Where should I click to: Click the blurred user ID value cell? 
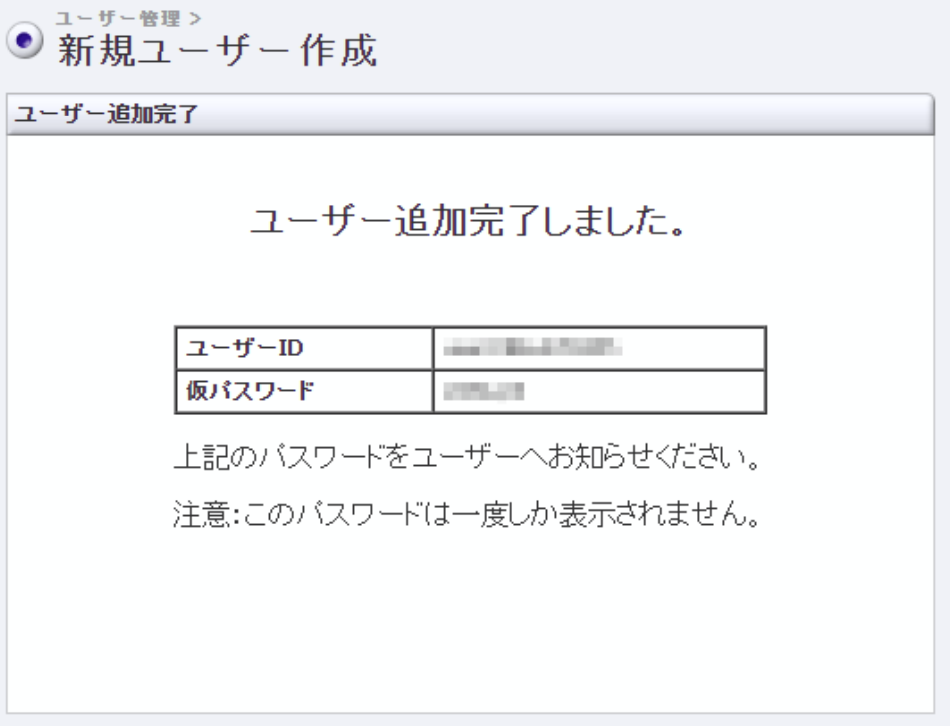[x=600, y=348]
